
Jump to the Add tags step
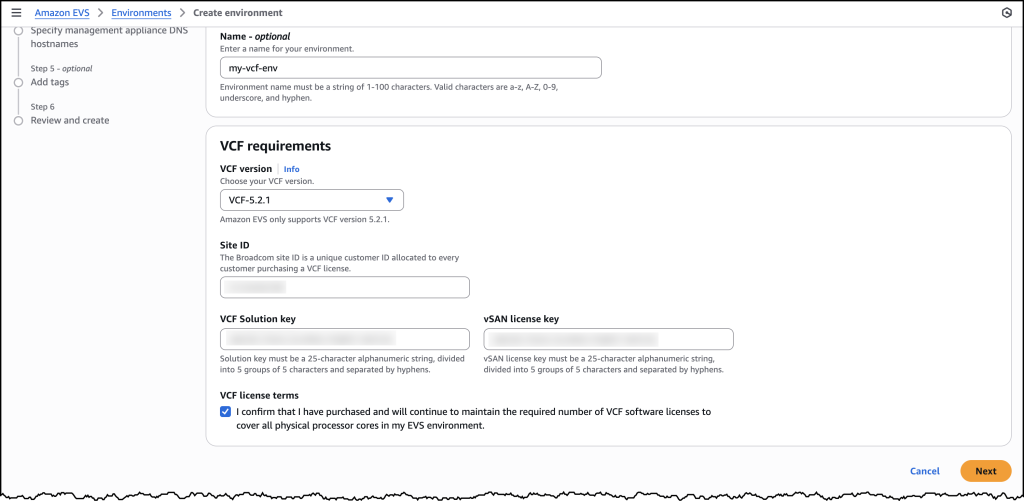pyautogui.click(x=50, y=82)
